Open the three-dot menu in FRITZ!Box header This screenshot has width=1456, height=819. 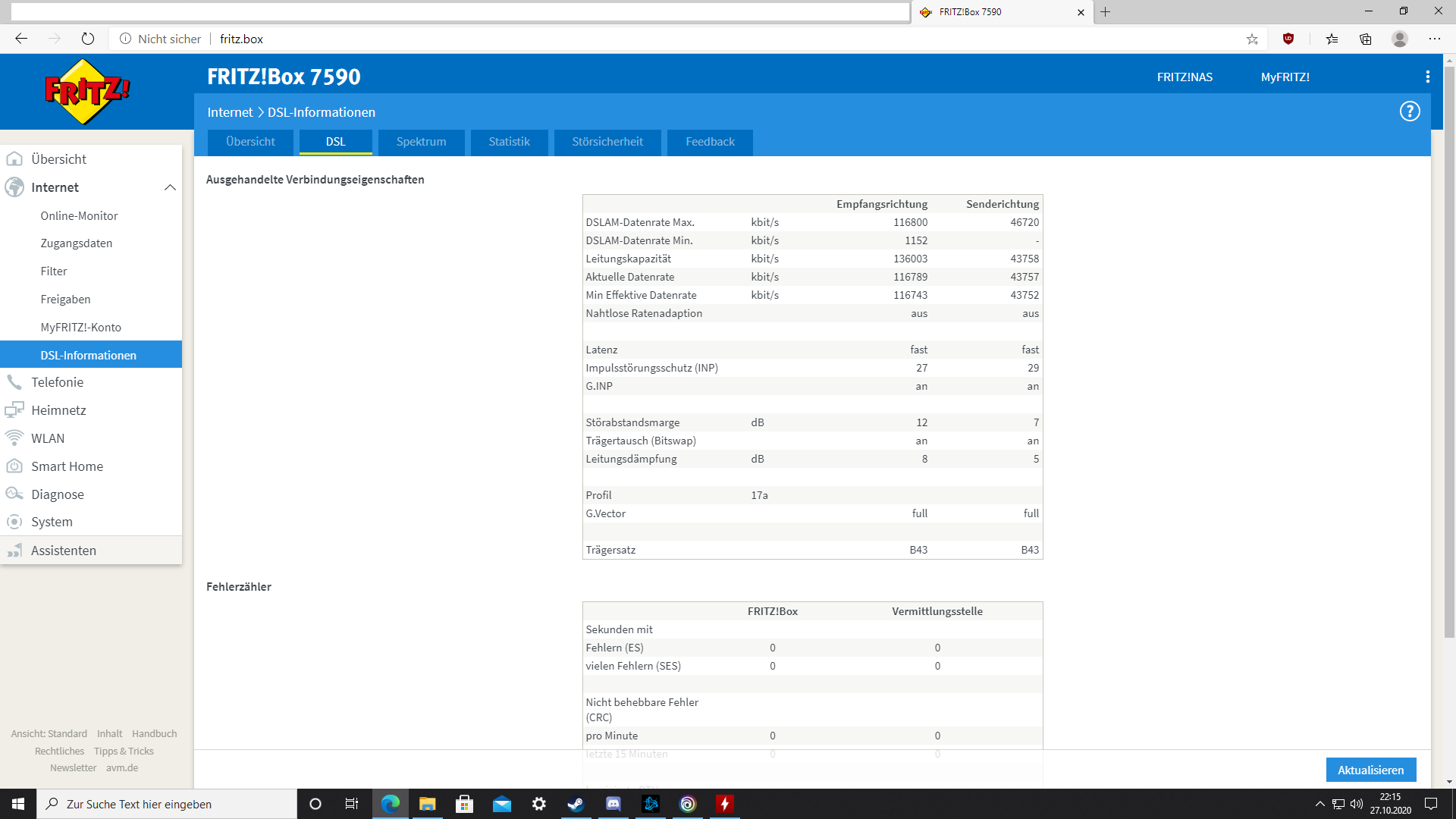tap(1427, 77)
